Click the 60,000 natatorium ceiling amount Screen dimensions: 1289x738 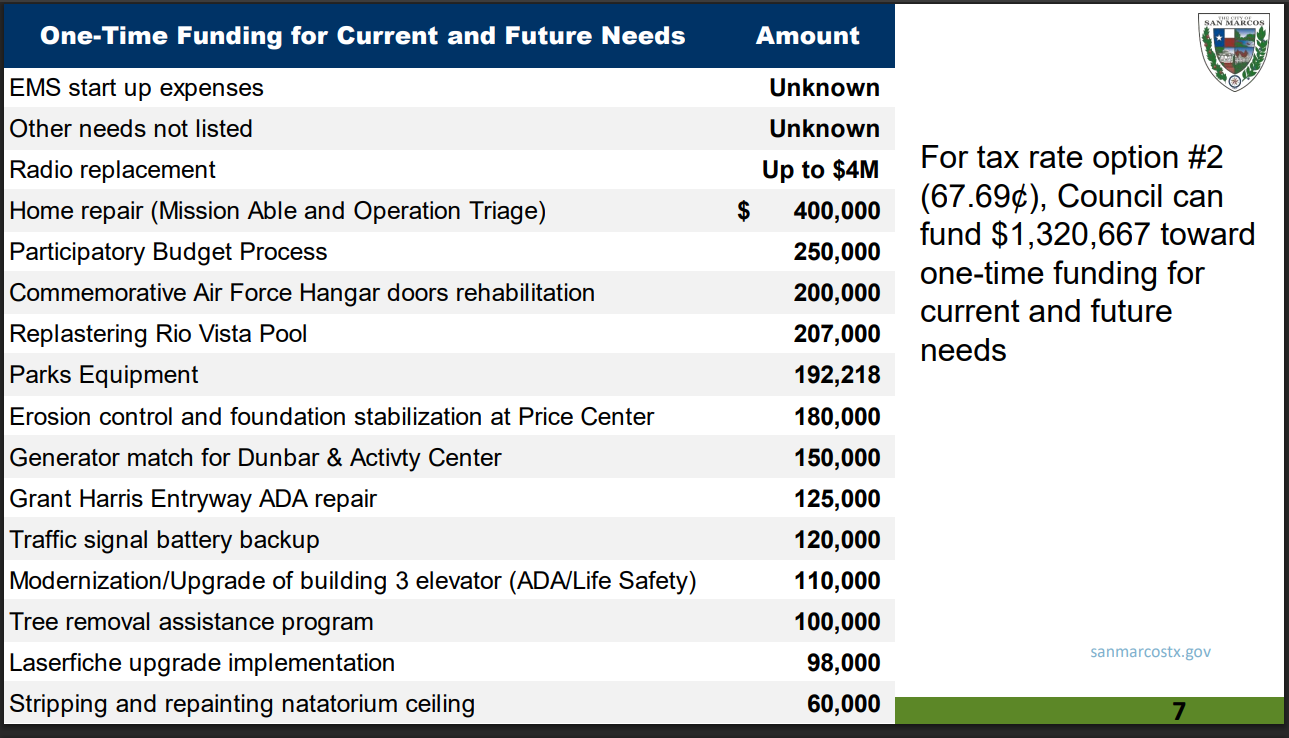pos(843,704)
